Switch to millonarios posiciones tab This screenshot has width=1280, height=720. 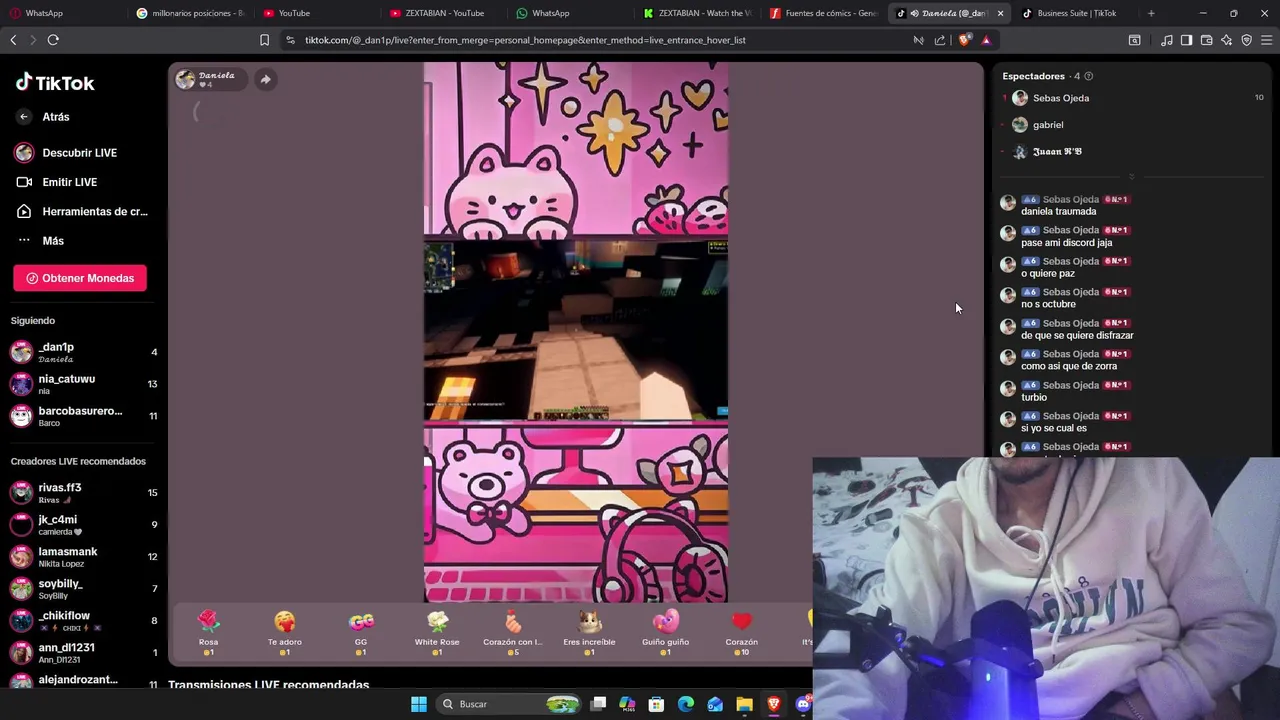click(190, 13)
